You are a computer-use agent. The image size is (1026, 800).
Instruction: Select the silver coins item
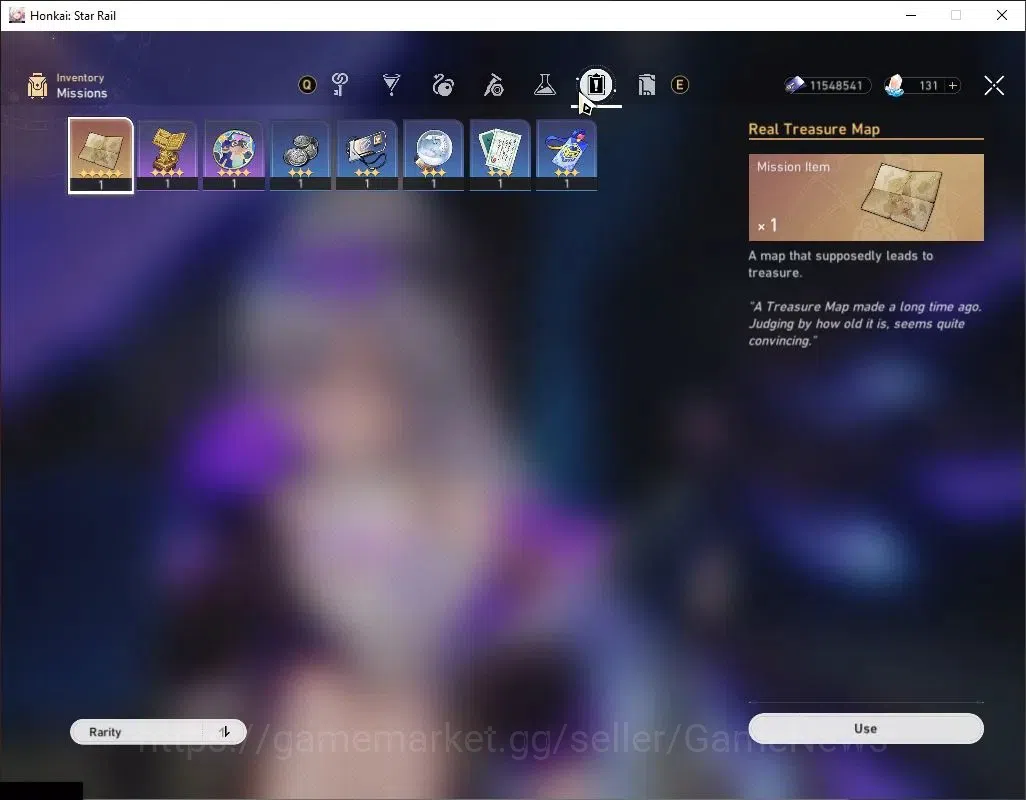pos(300,156)
